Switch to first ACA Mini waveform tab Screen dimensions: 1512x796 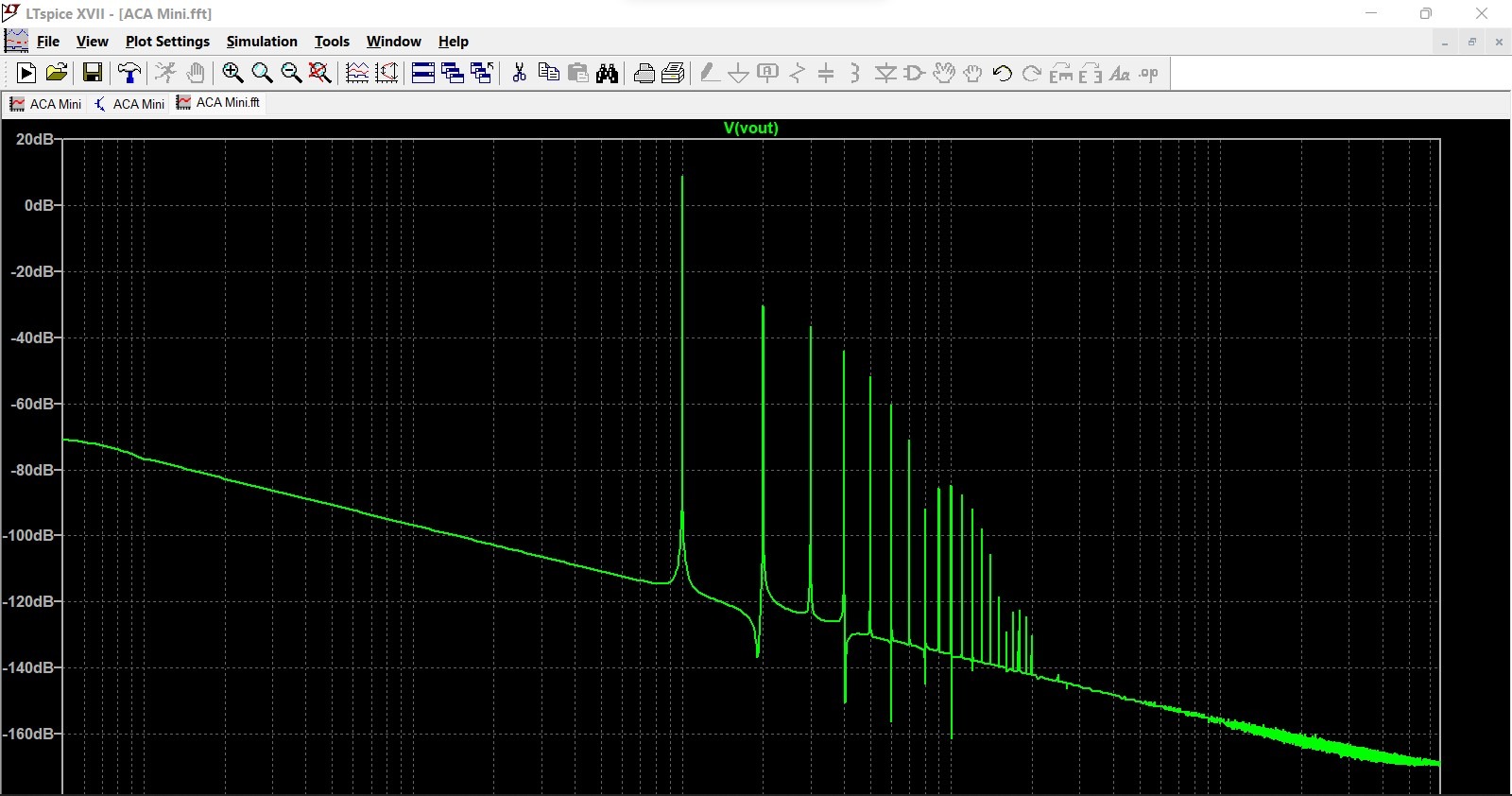45,104
